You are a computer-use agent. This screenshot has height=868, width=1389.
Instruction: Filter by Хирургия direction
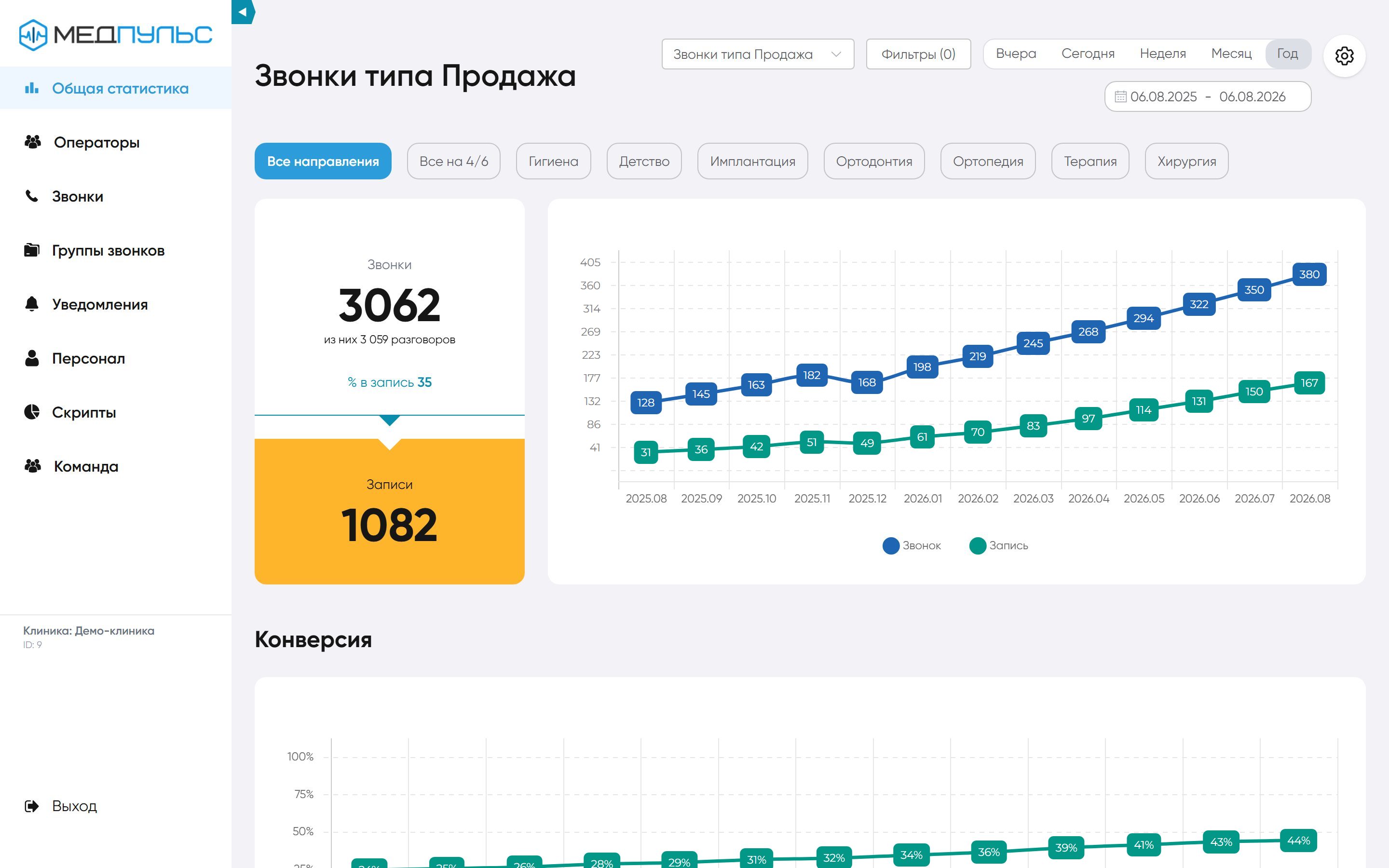pos(1186,162)
